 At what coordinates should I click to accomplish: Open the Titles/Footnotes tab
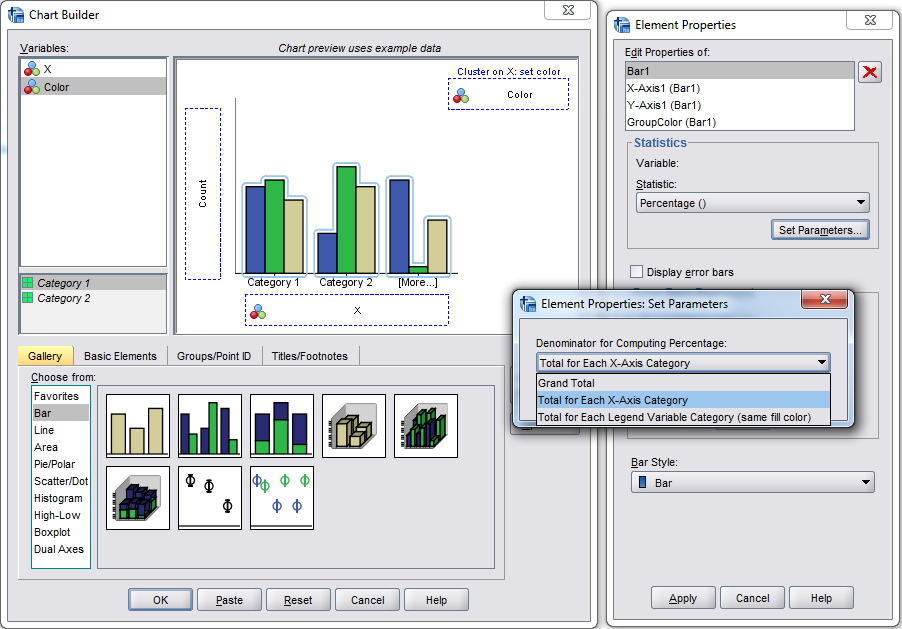tap(310, 356)
